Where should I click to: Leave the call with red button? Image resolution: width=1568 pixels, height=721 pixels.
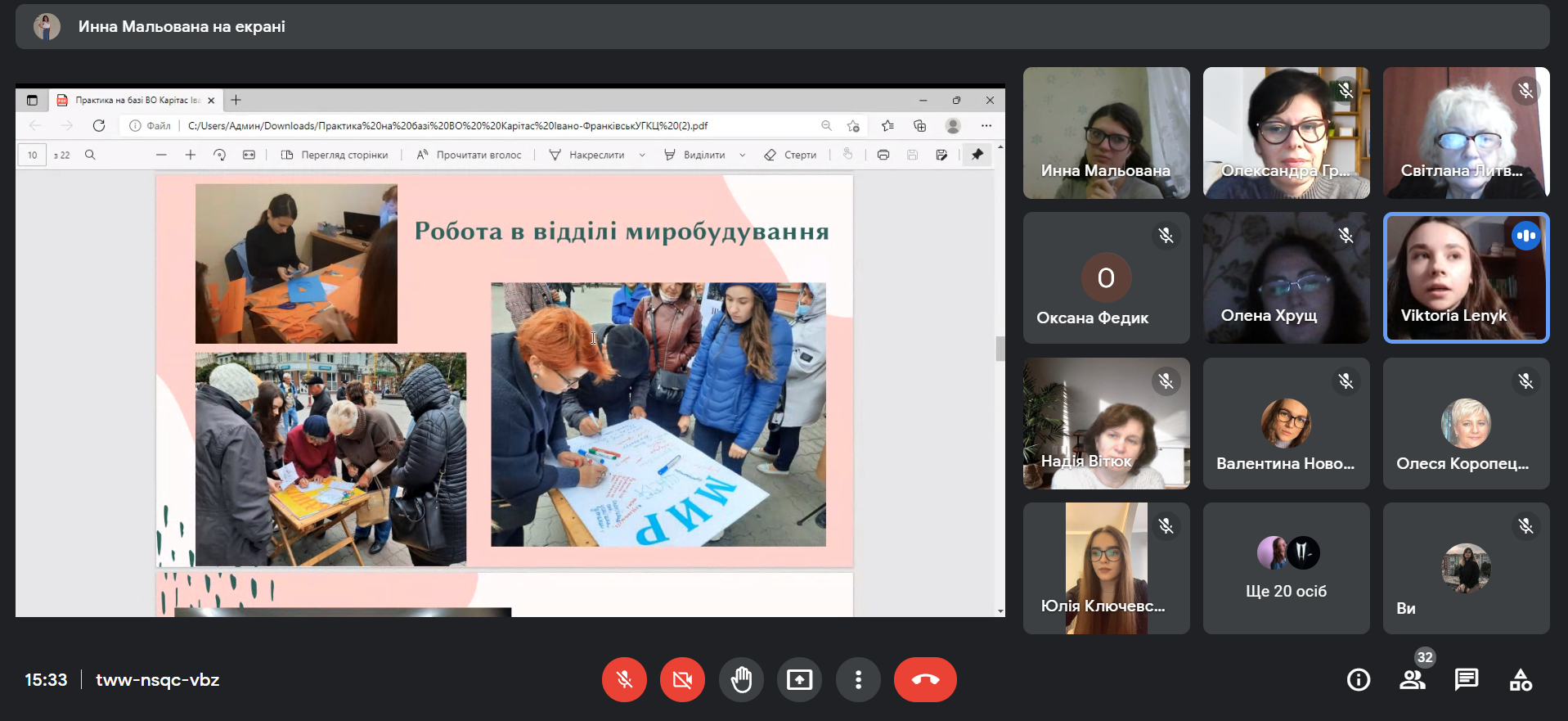[x=925, y=679]
